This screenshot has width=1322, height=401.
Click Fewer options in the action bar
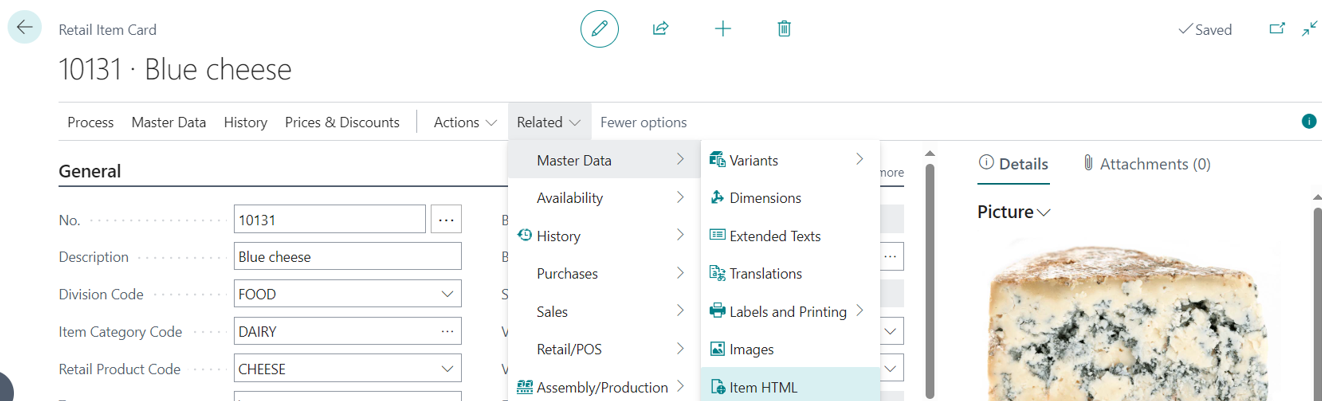[643, 122]
